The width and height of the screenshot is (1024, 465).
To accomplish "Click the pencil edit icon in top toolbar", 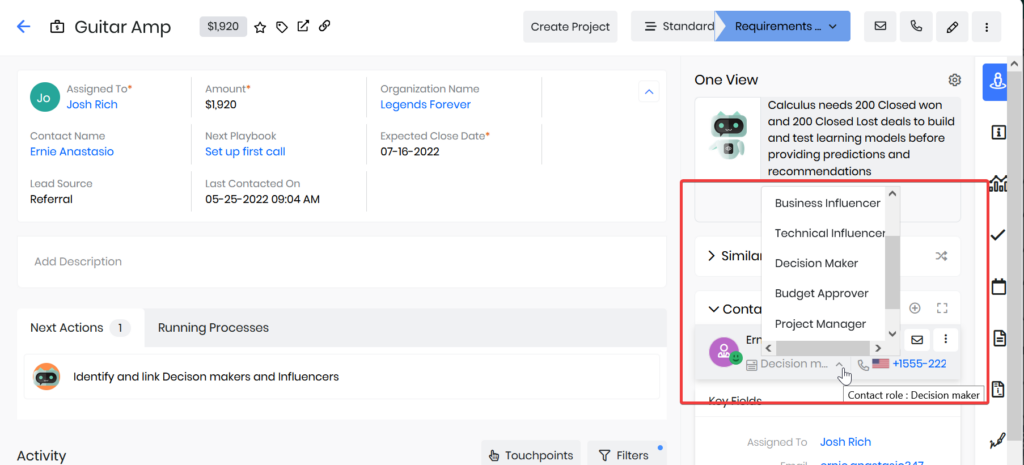I will (952, 27).
